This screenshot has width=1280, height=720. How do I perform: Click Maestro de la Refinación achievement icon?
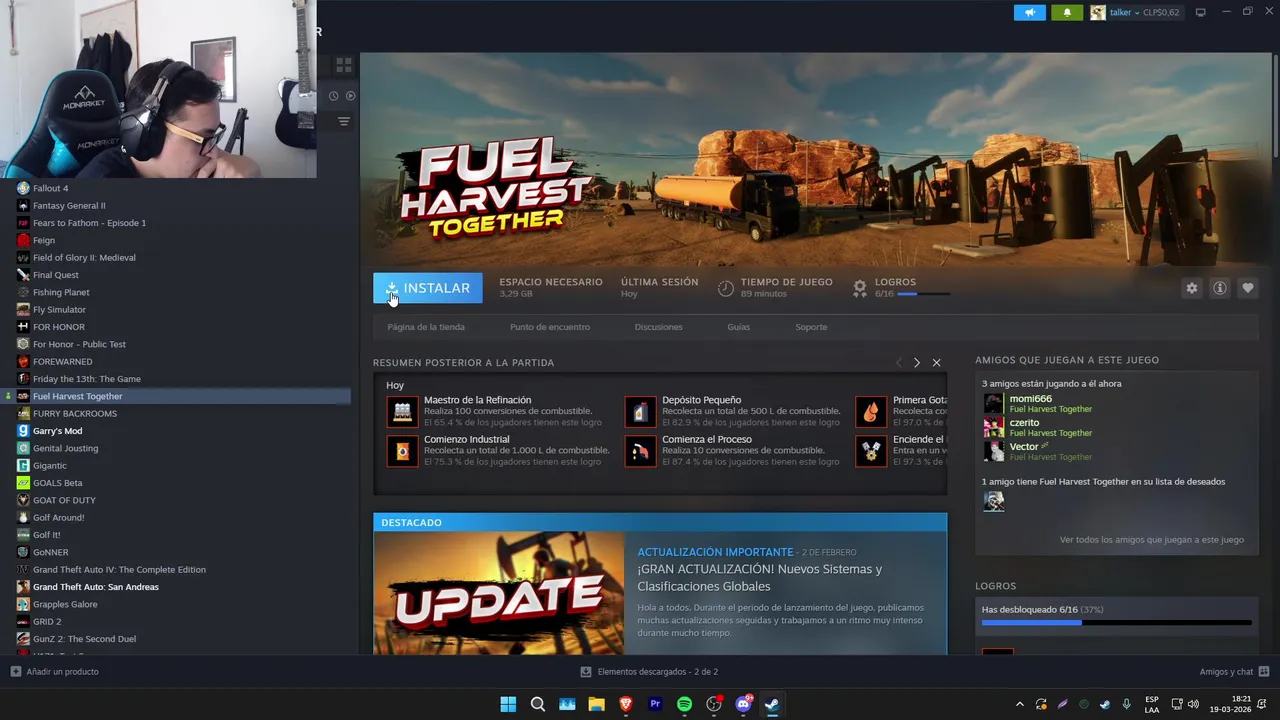pos(402,411)
